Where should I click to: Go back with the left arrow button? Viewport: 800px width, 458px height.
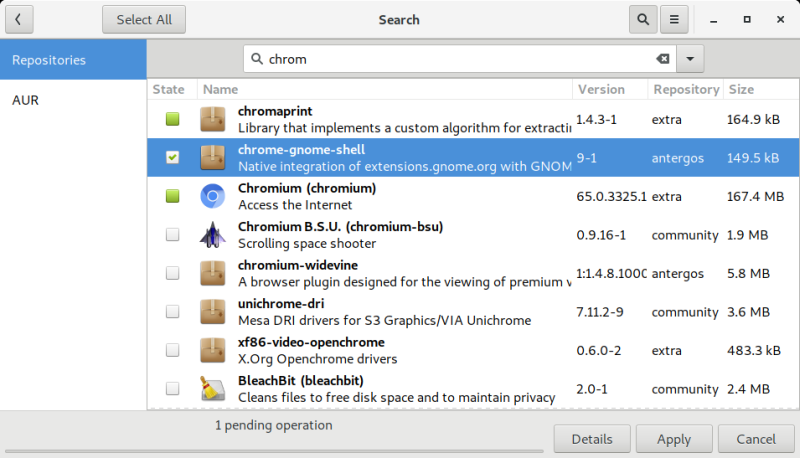coord(19,19)
